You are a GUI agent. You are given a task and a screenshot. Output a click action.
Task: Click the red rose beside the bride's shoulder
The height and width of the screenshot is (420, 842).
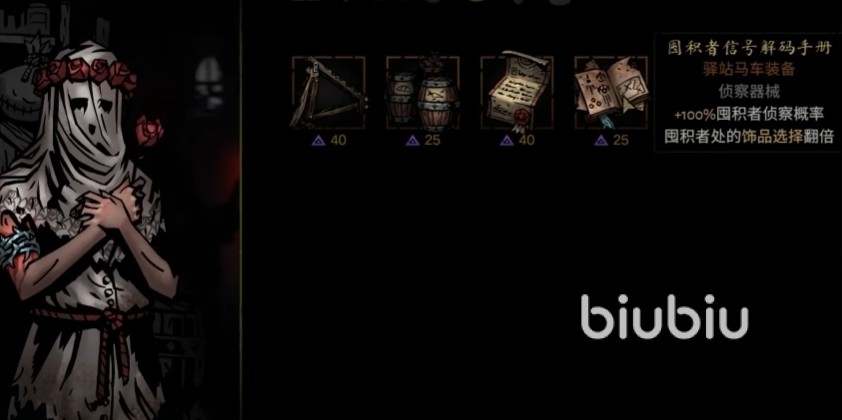click(x=149, y=131)
